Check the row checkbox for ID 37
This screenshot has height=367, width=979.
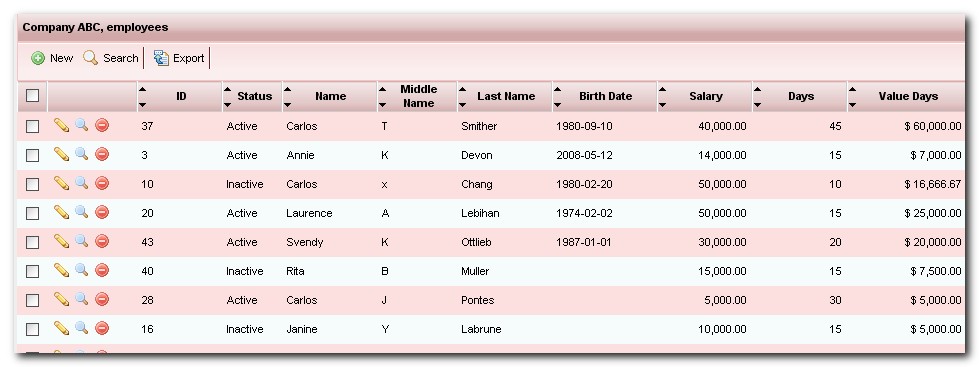pos(32,126)
